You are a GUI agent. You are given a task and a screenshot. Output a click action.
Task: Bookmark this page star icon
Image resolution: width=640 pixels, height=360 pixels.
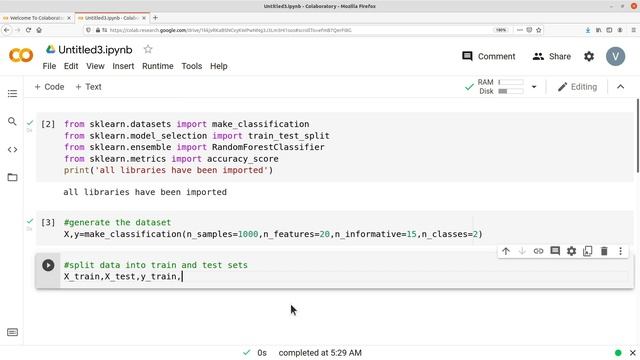click(x=539, y=30)
